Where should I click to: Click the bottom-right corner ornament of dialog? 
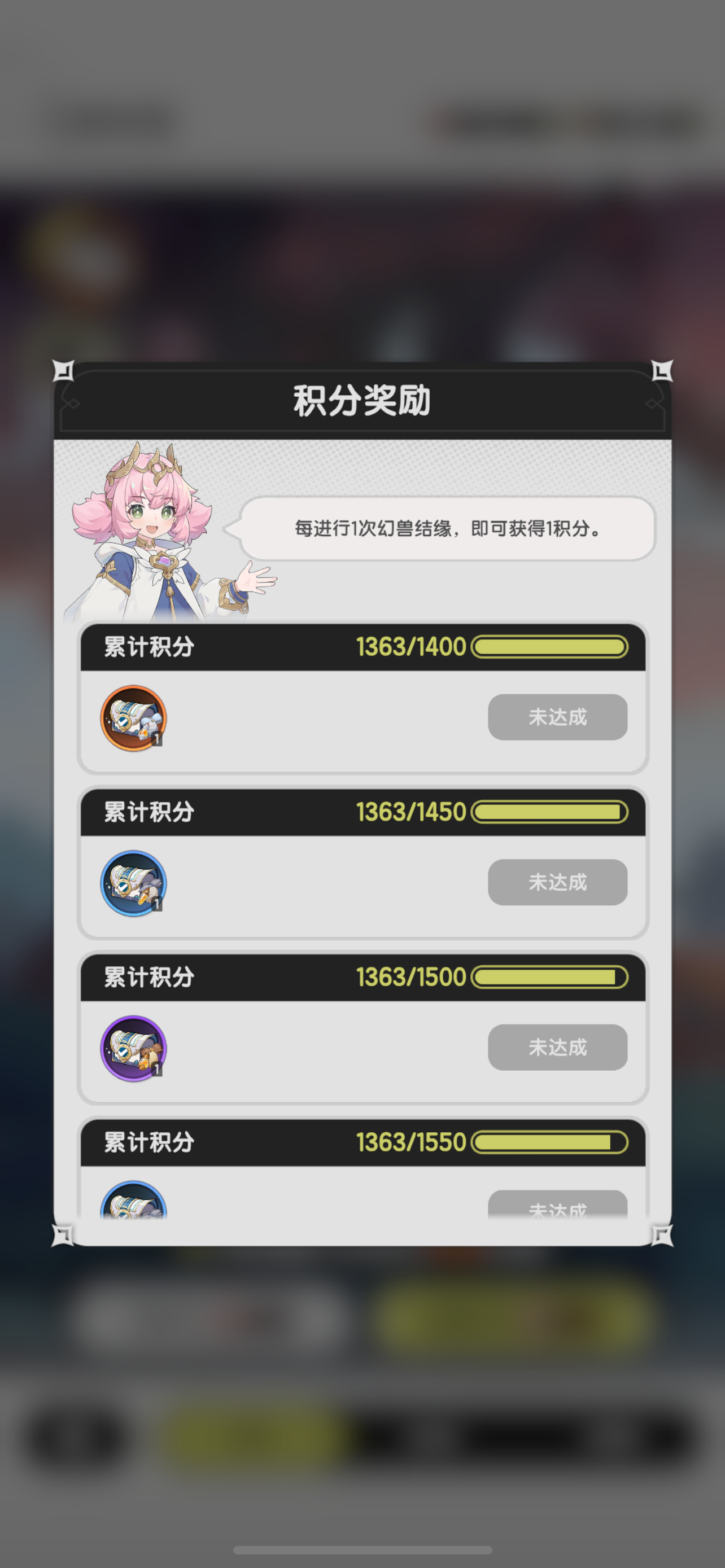(662, 1235)
